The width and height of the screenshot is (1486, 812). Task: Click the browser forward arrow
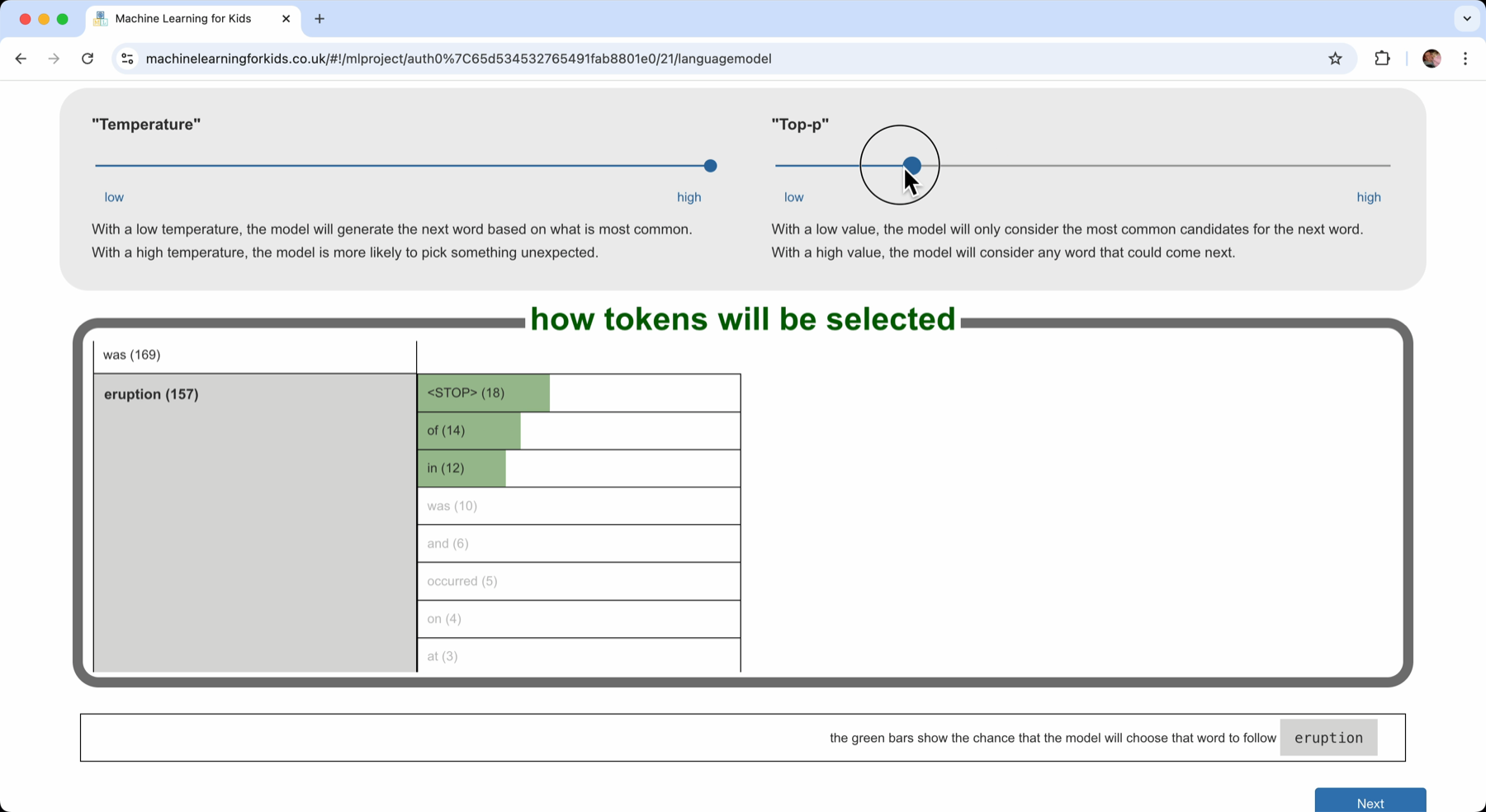point(54,59)
